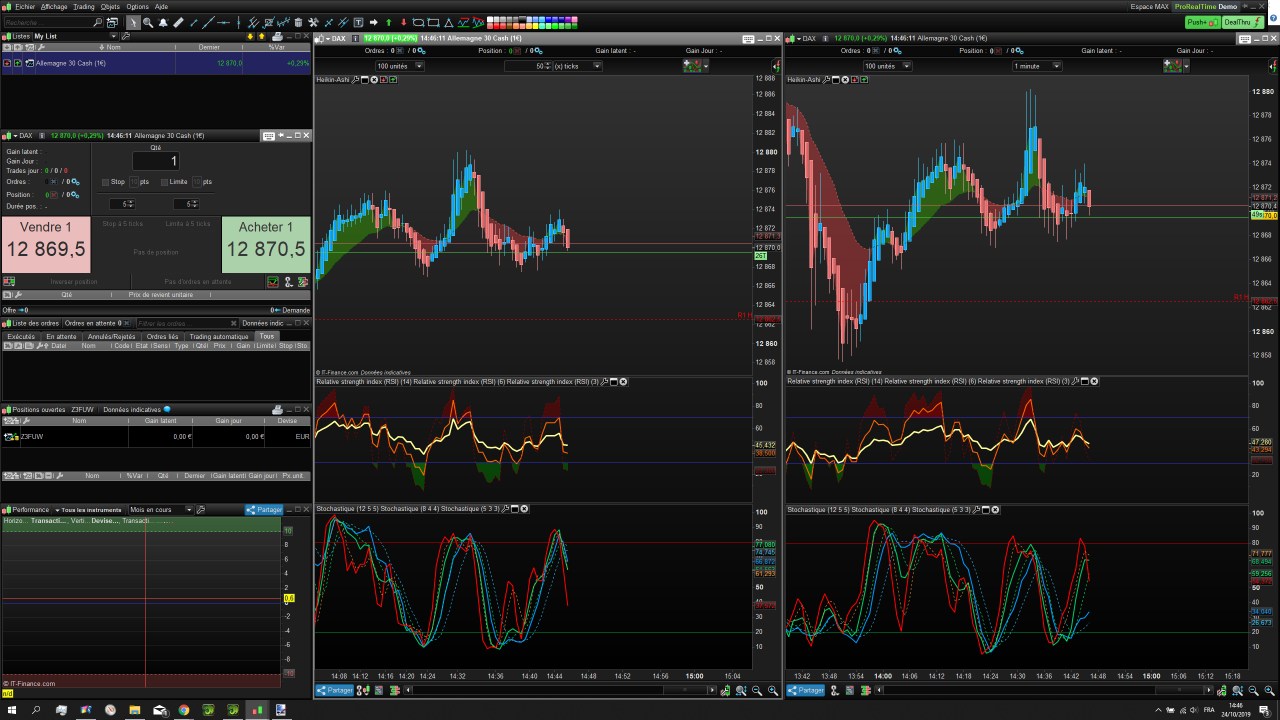Viewport: 1280px width, 720px height.
Task: Select the text annotation tool
Action: coord(358,22)
